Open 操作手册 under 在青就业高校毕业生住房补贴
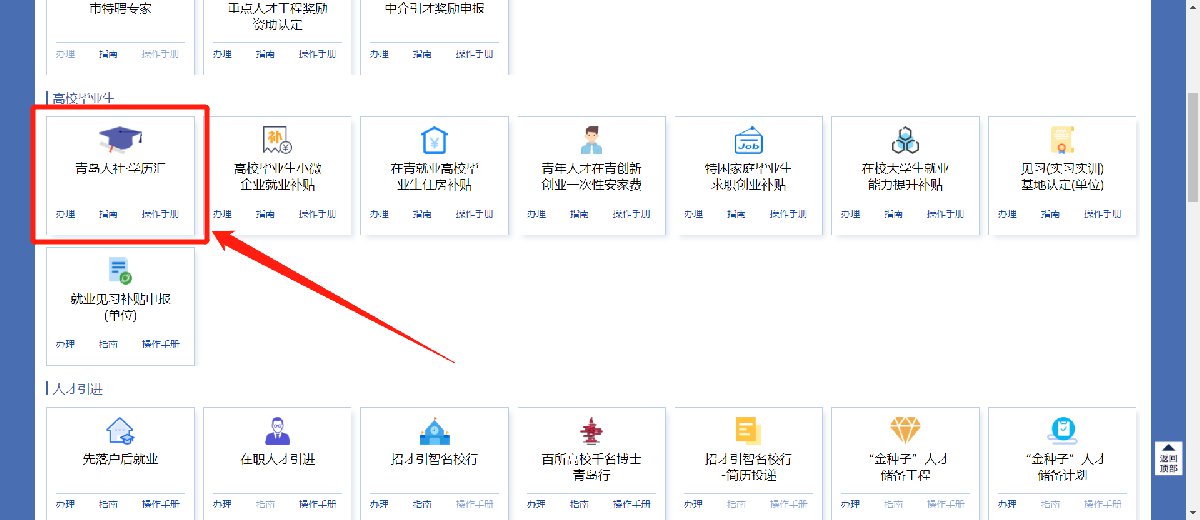 coord(474,214)
